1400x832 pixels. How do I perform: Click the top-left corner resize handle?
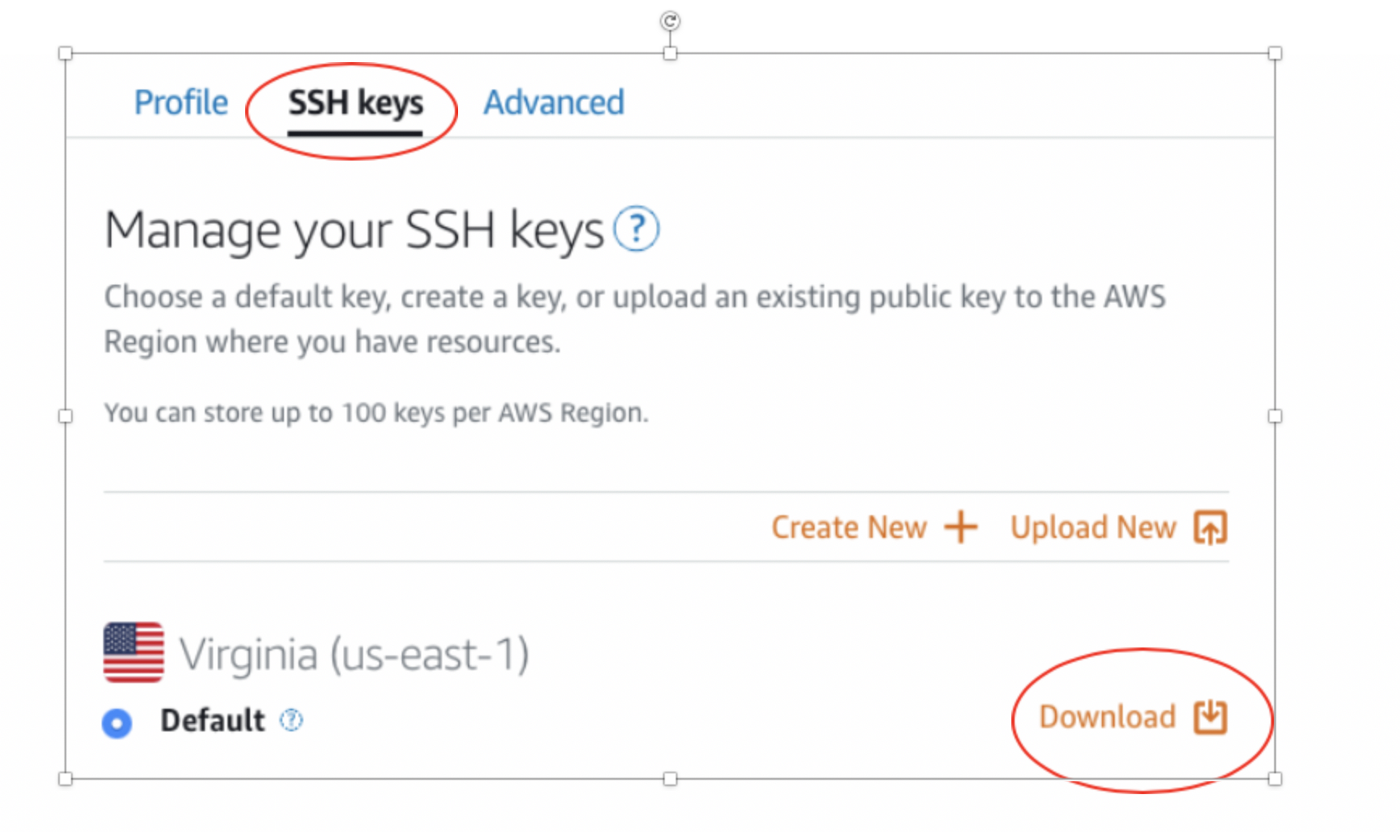66,53
